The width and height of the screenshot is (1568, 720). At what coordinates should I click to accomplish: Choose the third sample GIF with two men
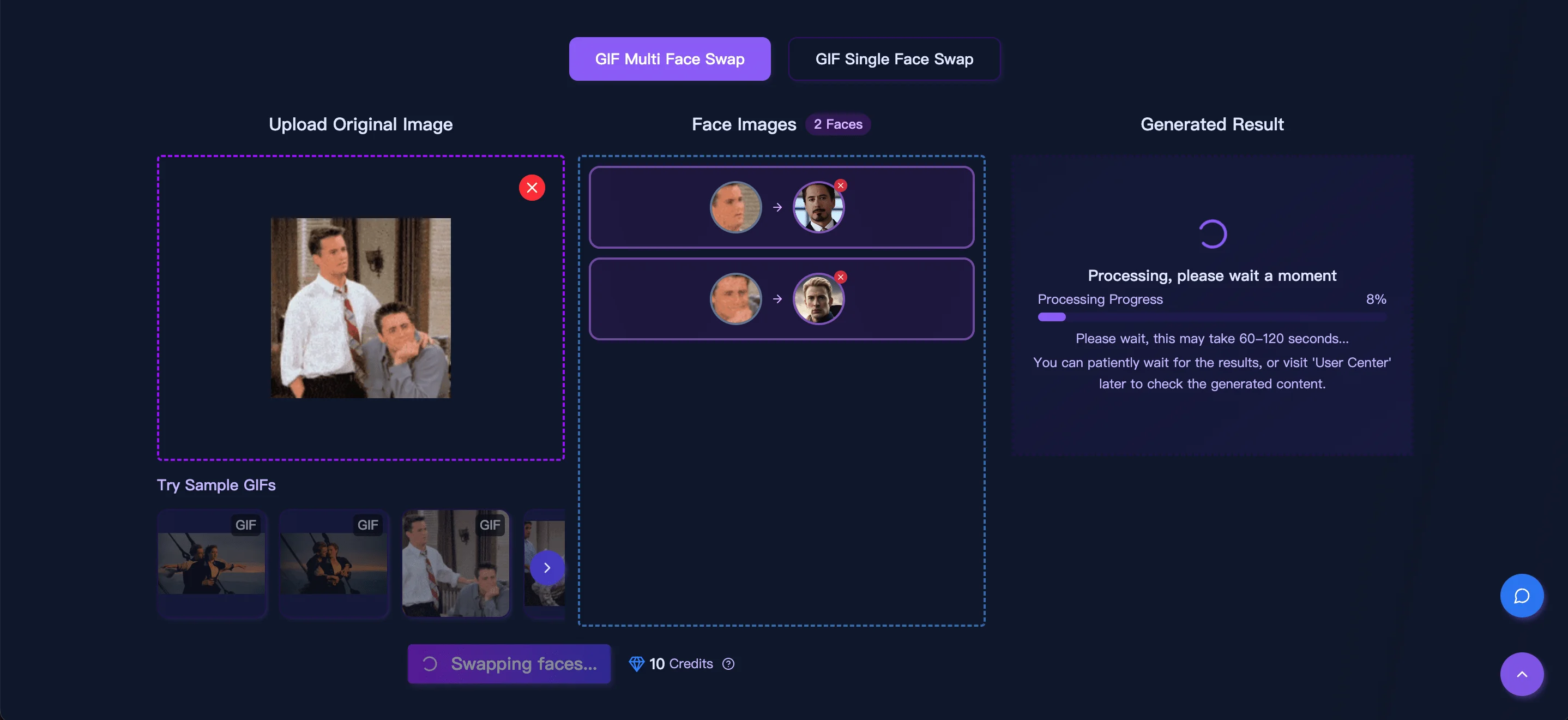click(455, 563)
